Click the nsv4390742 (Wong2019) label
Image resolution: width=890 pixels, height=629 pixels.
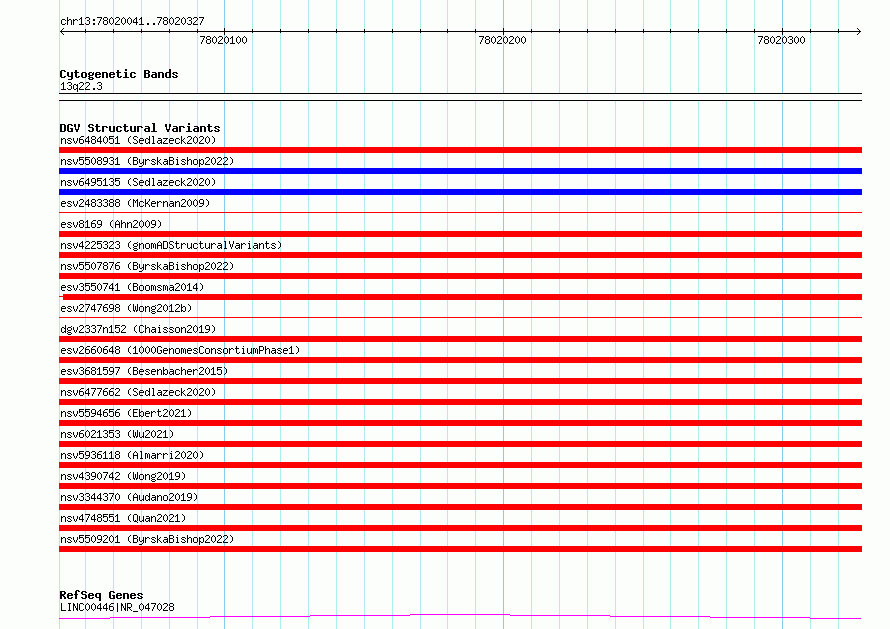(123, 476)
